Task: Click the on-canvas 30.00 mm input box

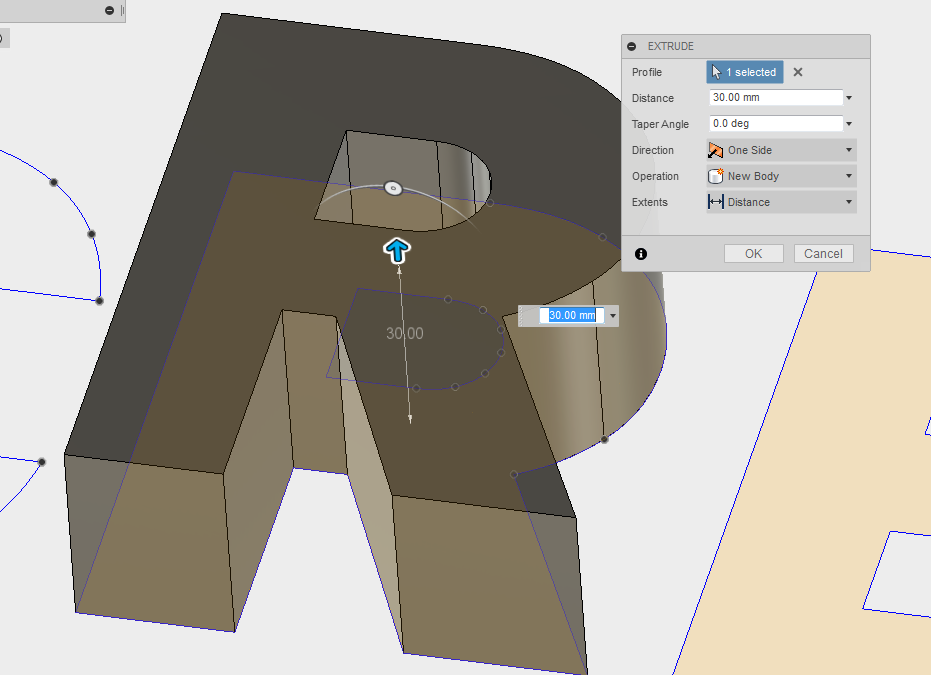Action: [571, 315]
